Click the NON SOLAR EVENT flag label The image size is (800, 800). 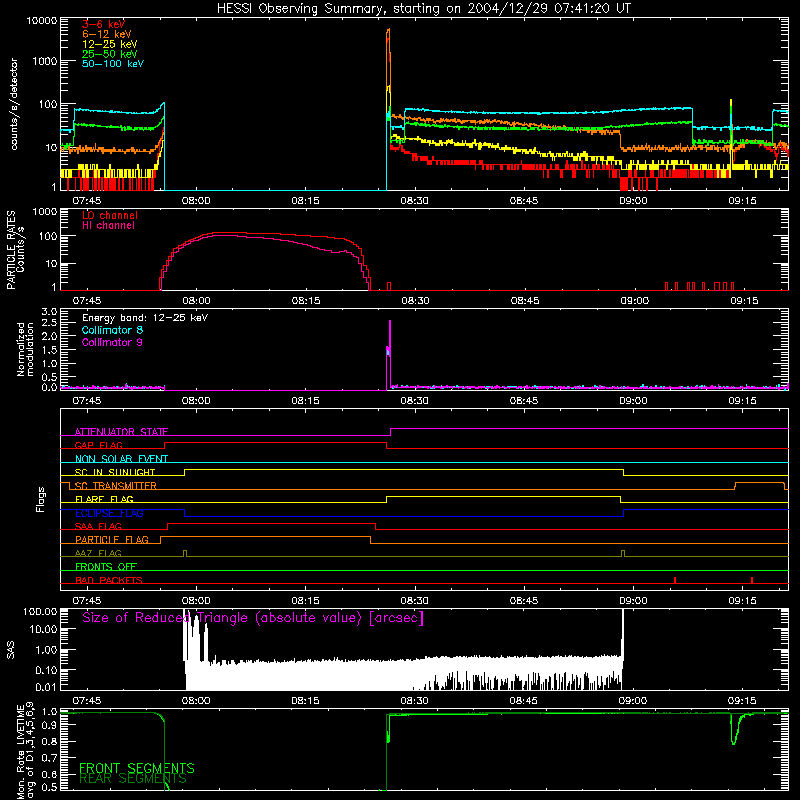(x=121, y=459)
